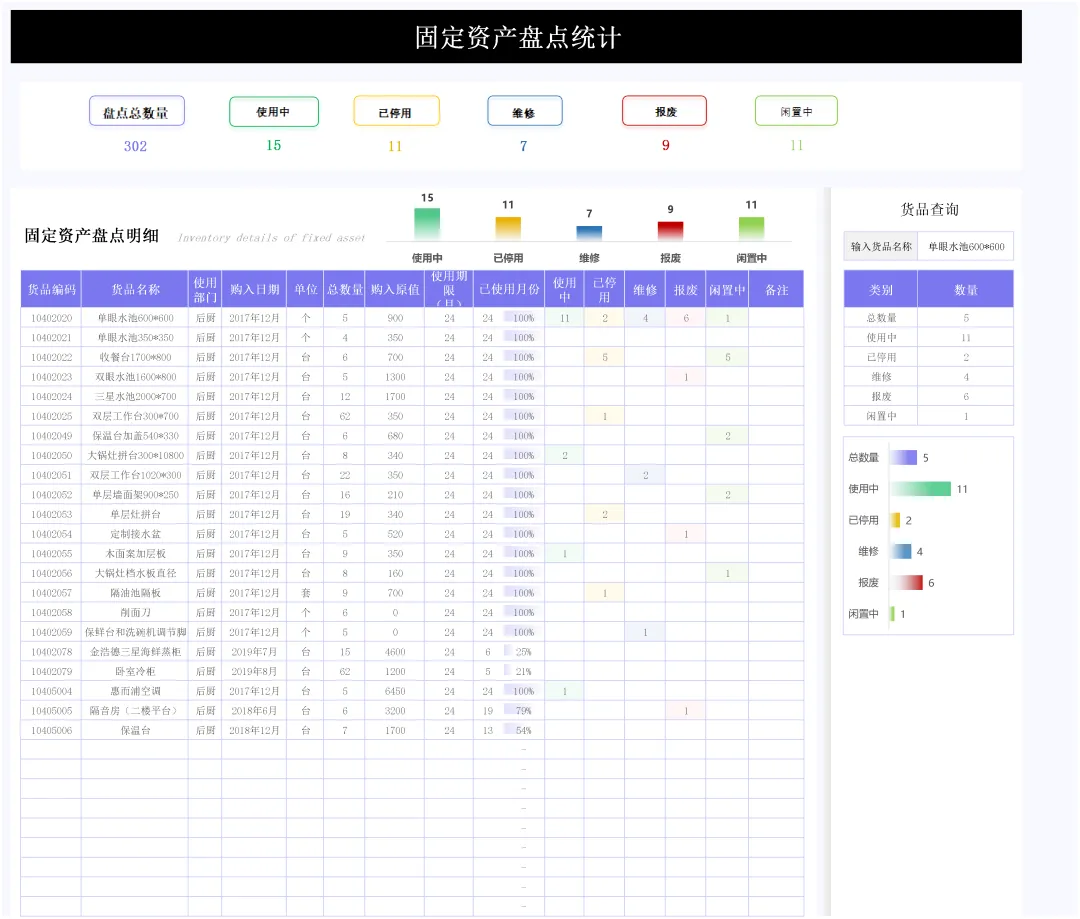Select the 卧室冷柜 name cell
Viewport: 1080px width, 919px height.
click(135, 672)
